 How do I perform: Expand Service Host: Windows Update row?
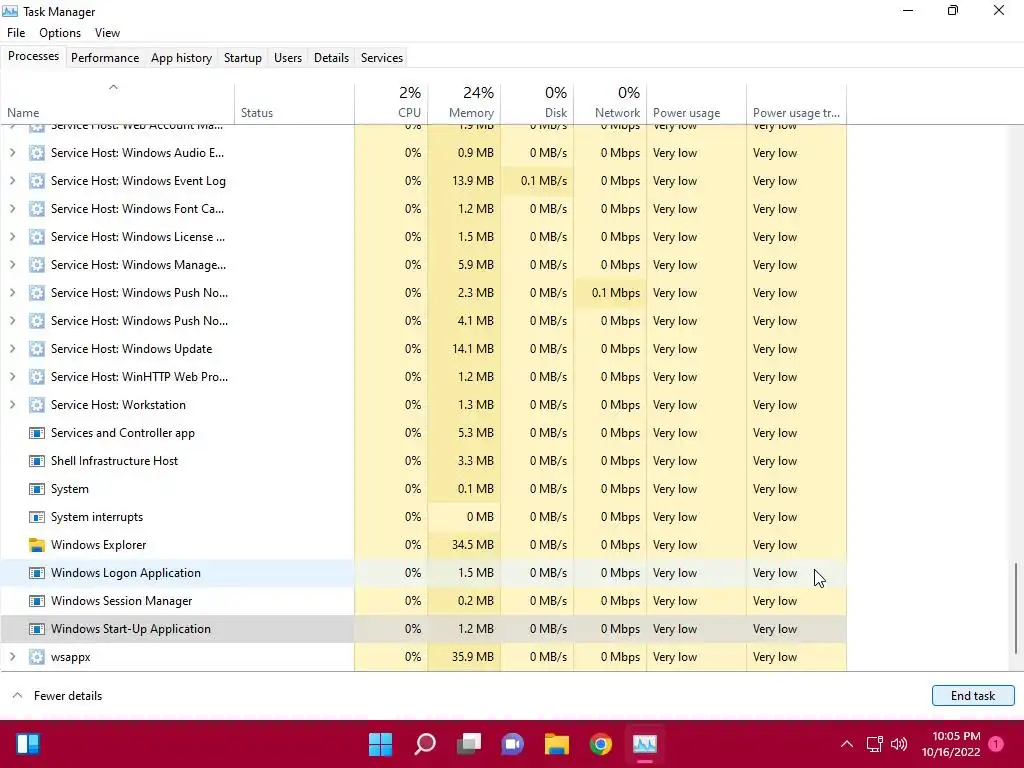click(x=12, y=349)
